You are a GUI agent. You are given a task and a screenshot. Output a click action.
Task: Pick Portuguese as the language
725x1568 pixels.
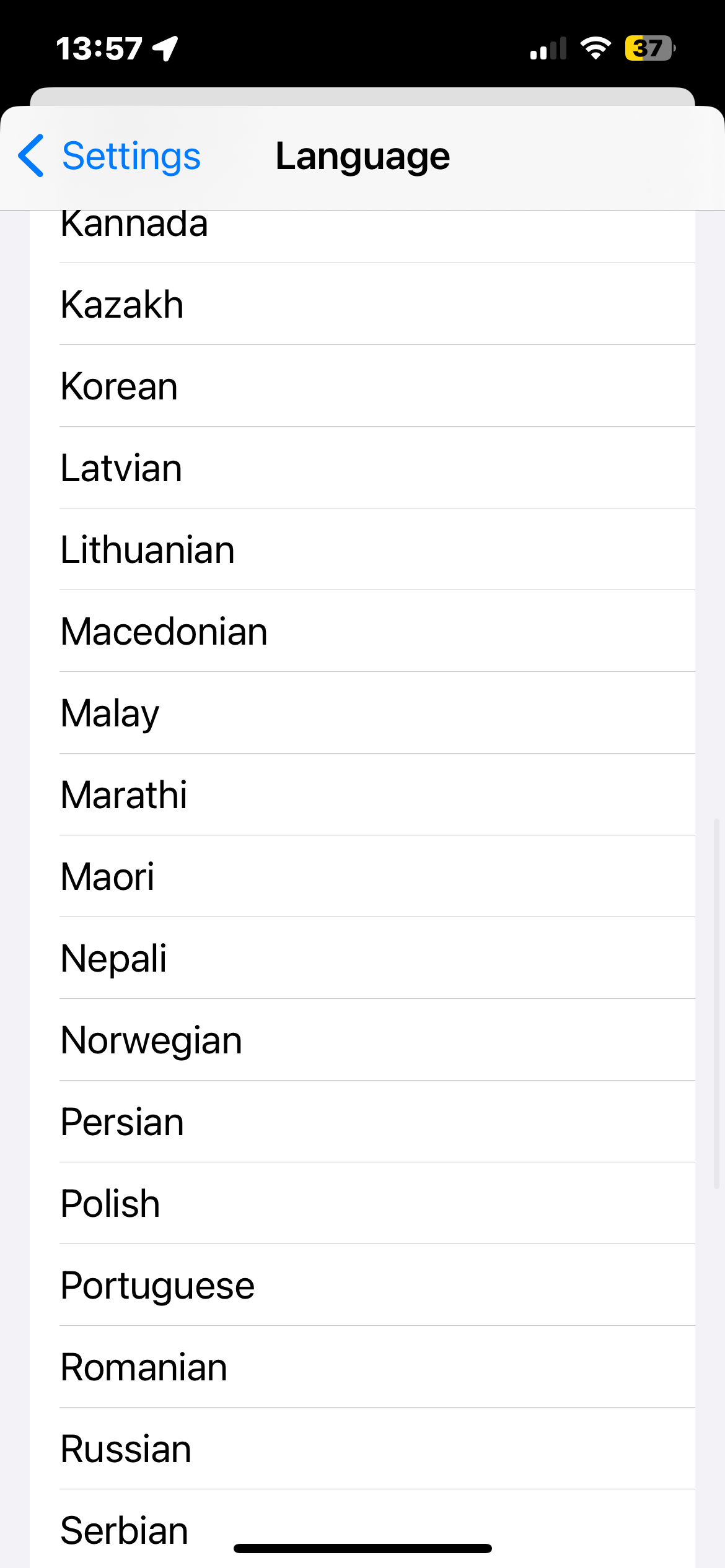[x=158, y=1286]
